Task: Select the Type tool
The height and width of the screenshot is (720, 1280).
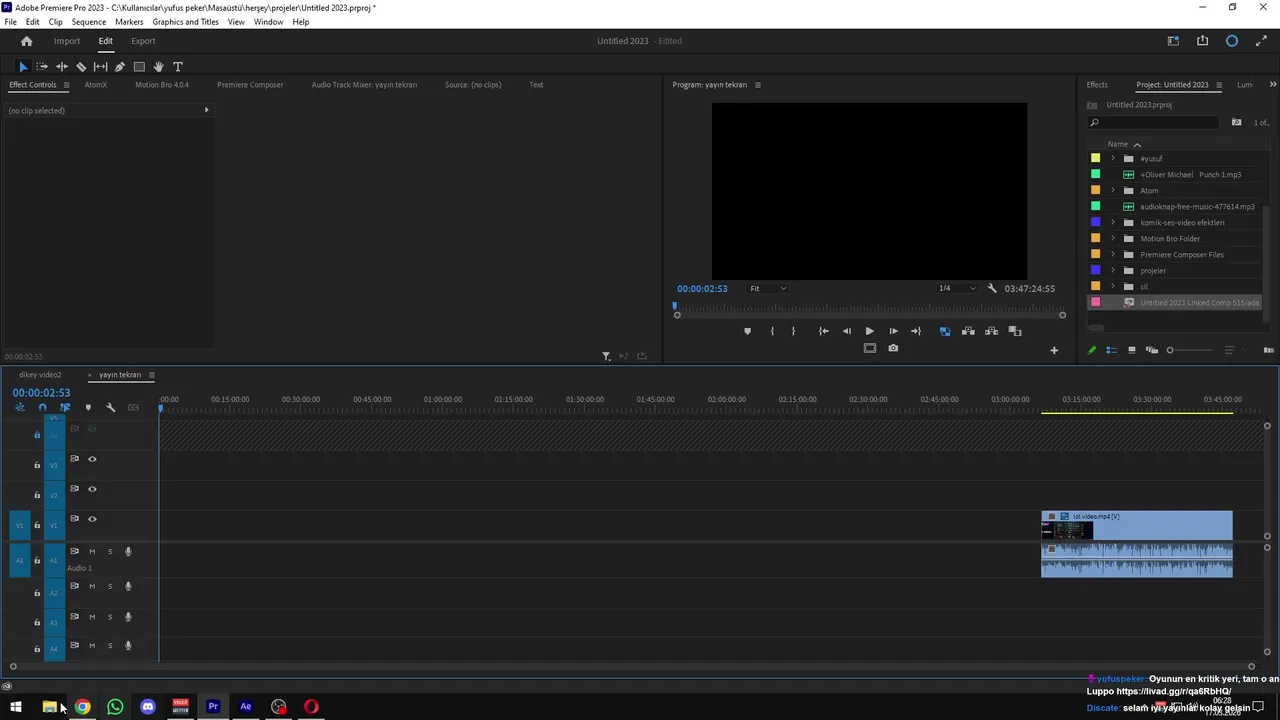Action: pos(178,67)
